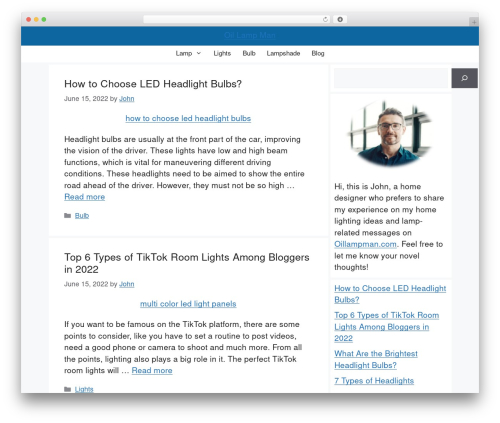Viewport: 500px width, 423px height.
Task: Click the Oil Lamp Man site title
Action: point(250,35)
